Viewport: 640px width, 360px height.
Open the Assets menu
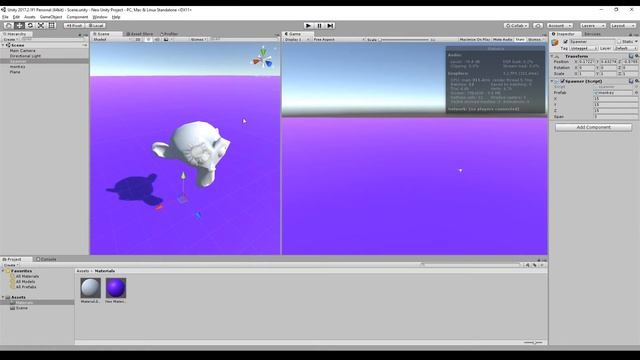29,17
